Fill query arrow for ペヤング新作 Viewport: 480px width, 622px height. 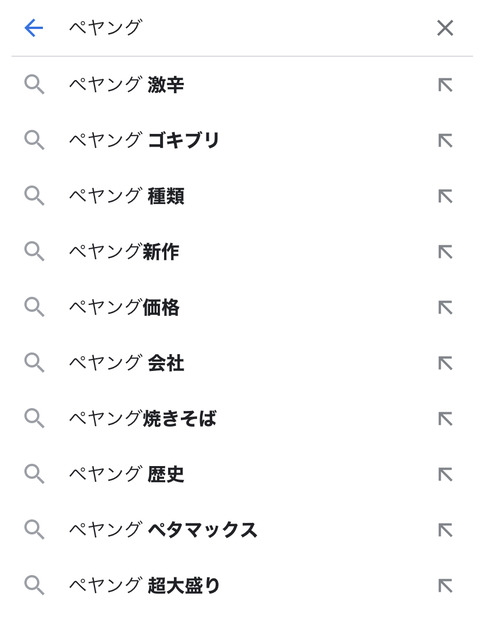[445, 251]
